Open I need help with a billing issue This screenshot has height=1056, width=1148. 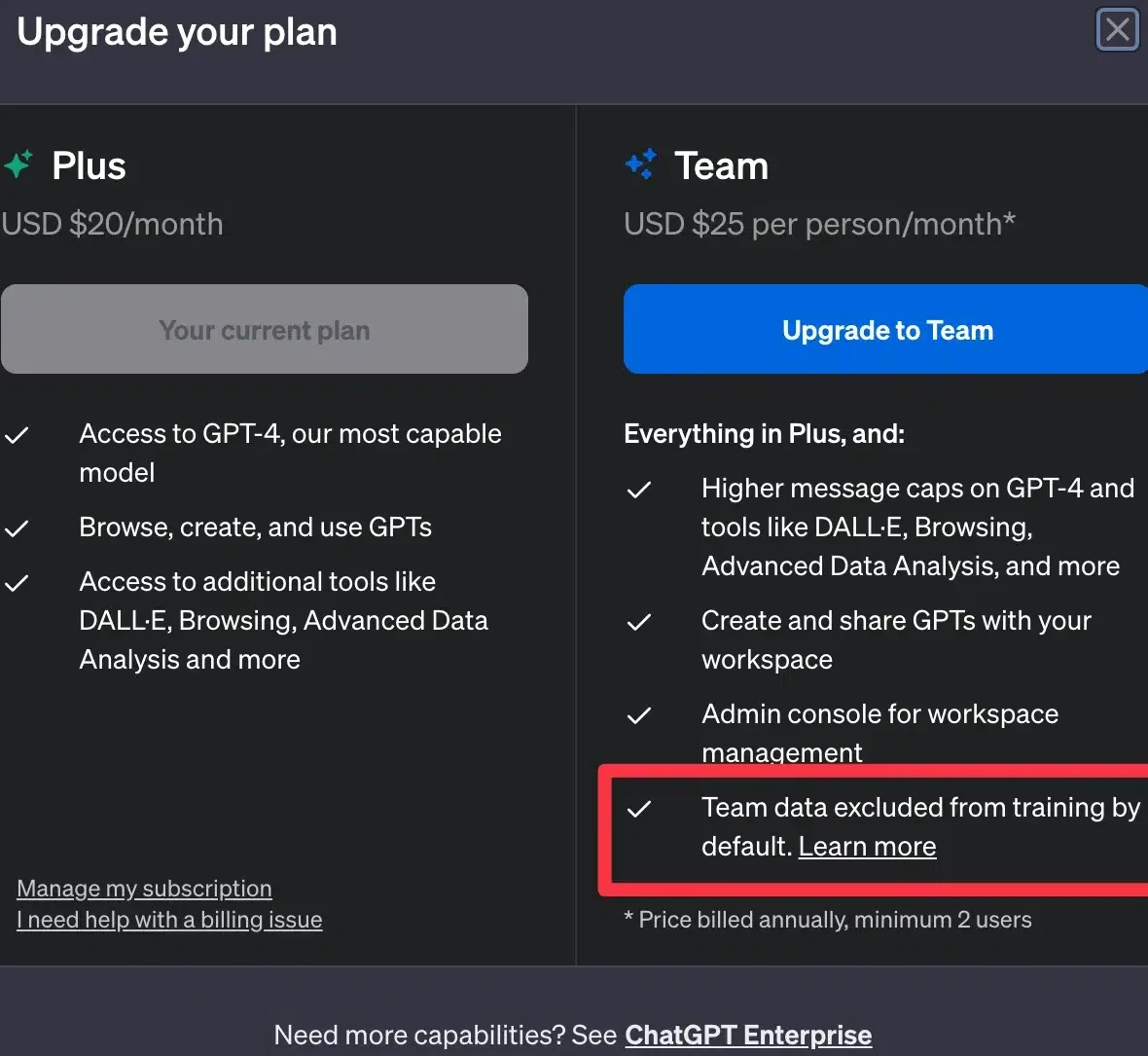pos(169,920)
